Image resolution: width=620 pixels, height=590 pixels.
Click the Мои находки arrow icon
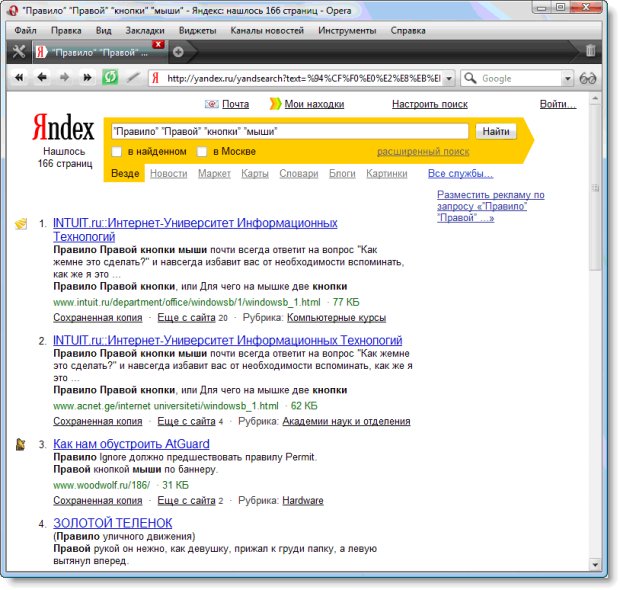(x=276, y=104)
